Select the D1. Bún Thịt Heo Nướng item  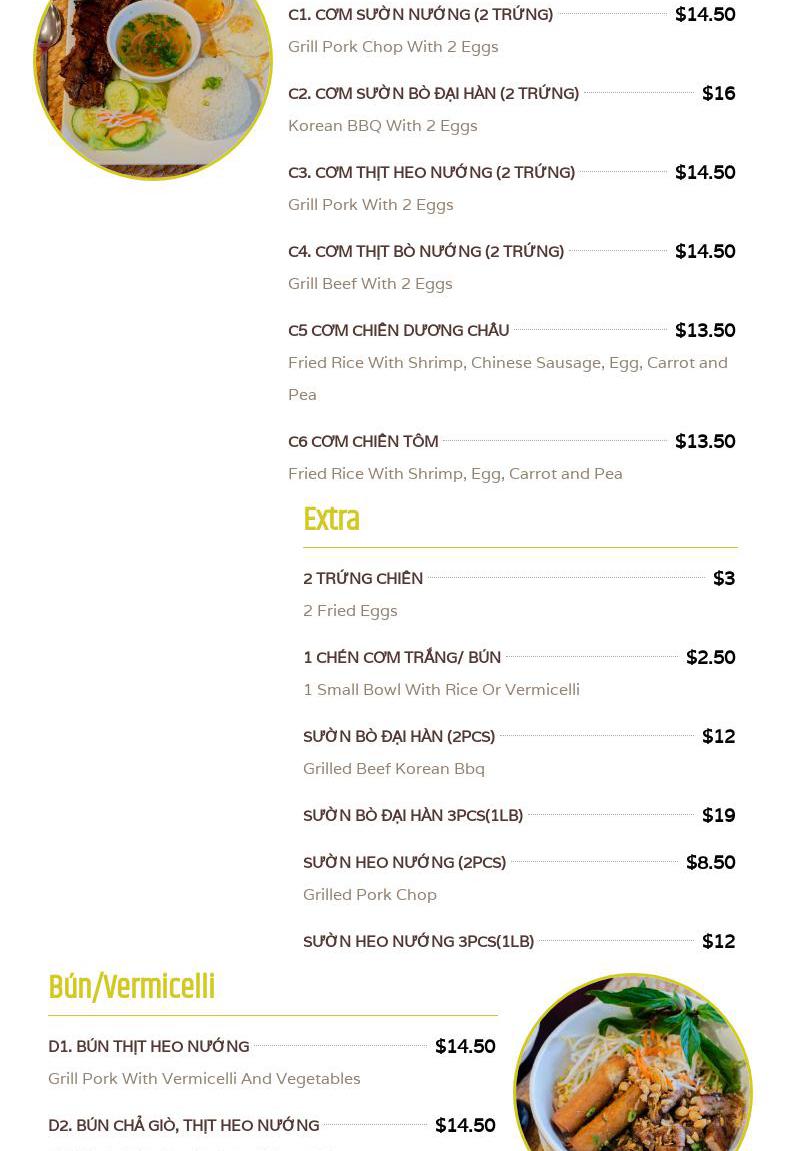point(149,1047)
